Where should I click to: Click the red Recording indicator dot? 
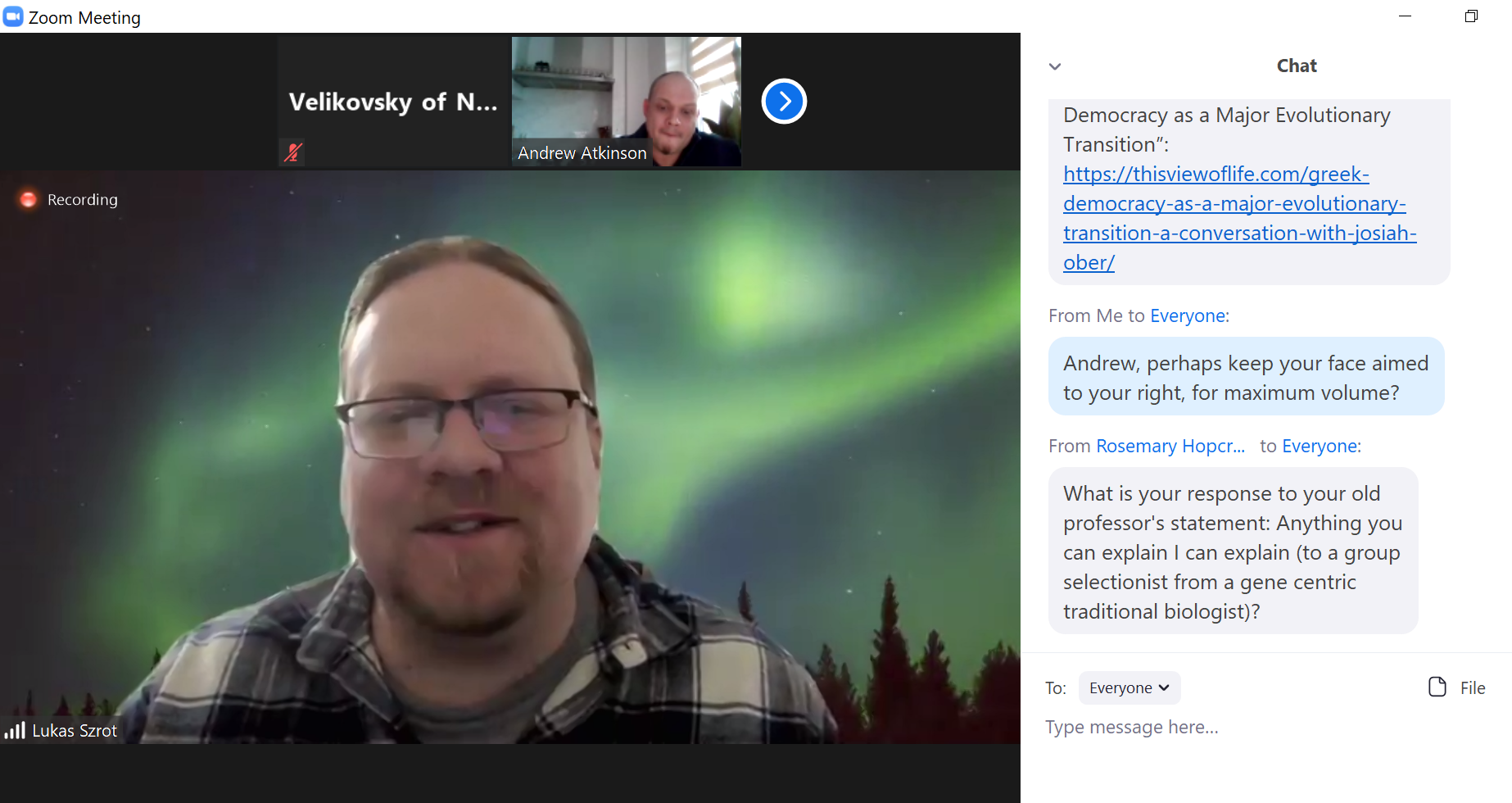pos(28,199)
